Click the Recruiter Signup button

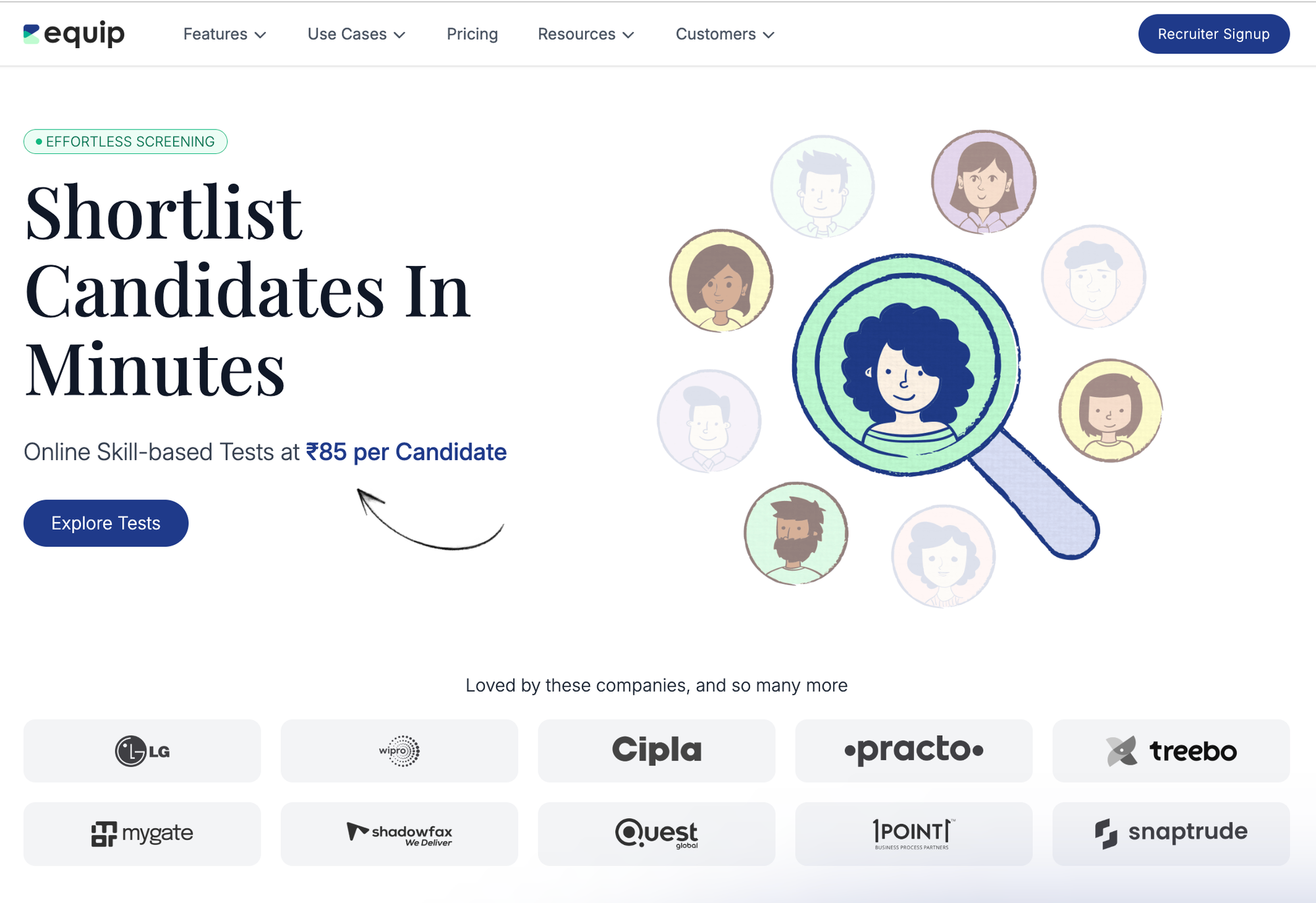1213,34
